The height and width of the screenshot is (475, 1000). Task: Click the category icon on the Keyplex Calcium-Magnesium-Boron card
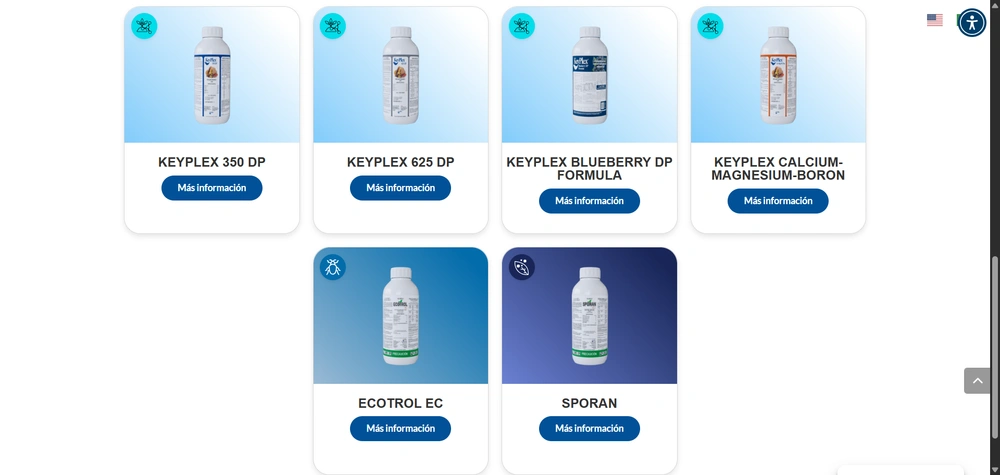(710, 26)
